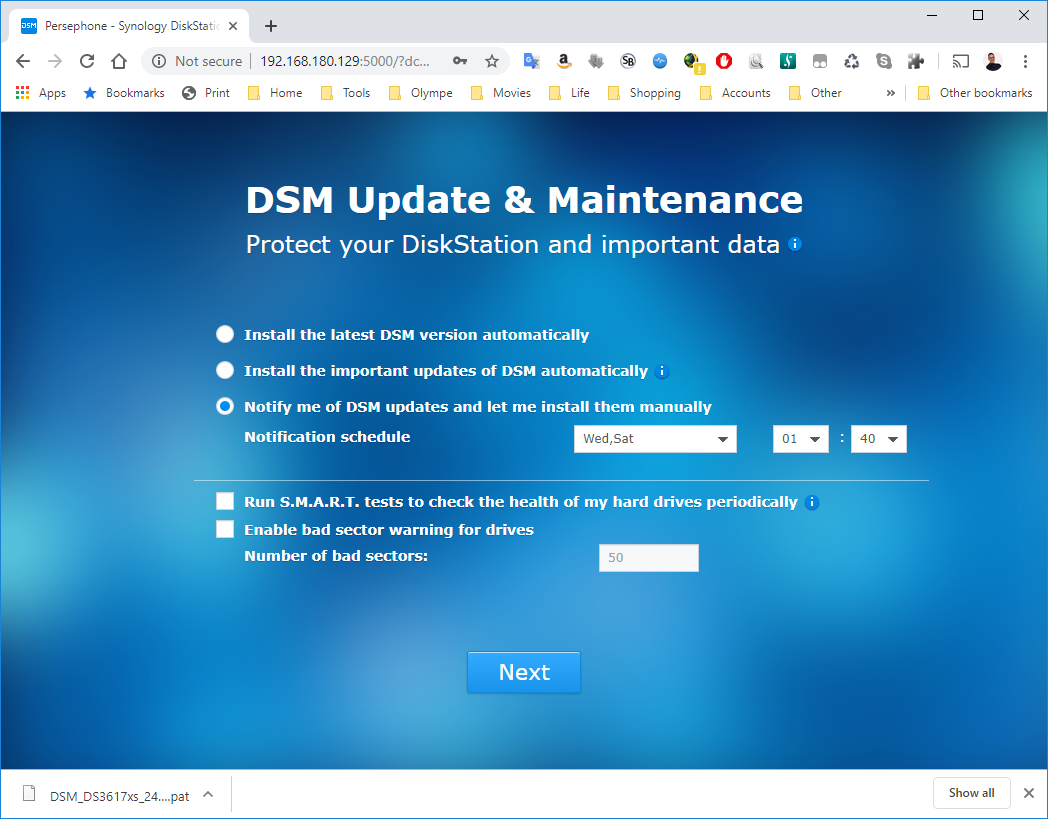Select Notify me of DSM updates manually option

(x=225, y=406)
